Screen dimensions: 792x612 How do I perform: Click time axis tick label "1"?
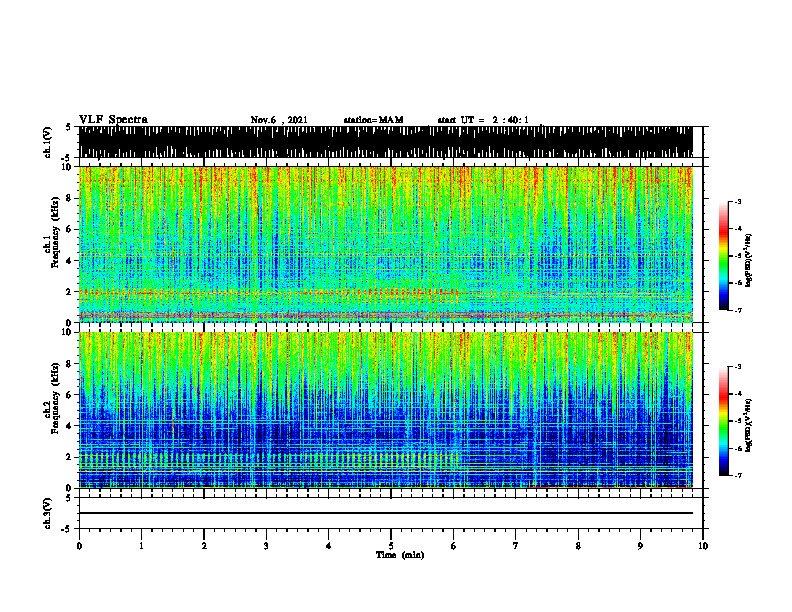(141, 546)
